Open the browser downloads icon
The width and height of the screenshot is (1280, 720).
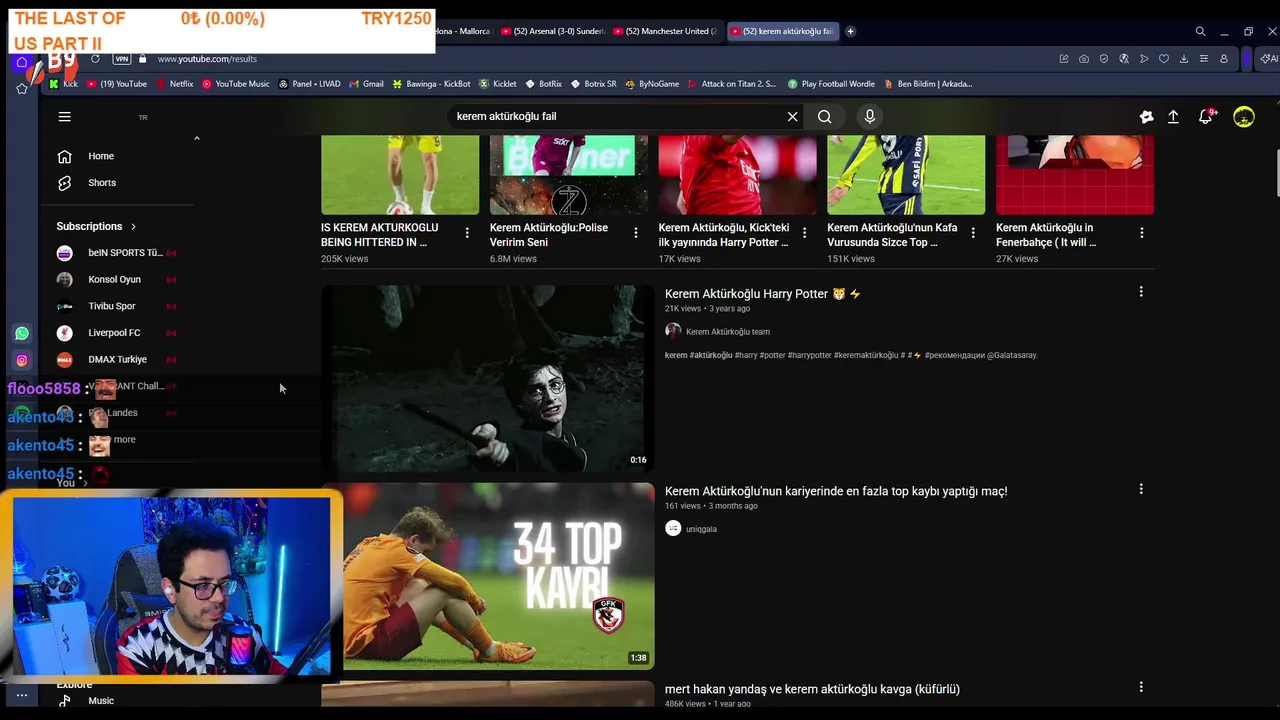pyautogui.click(x=1183, y=59)
